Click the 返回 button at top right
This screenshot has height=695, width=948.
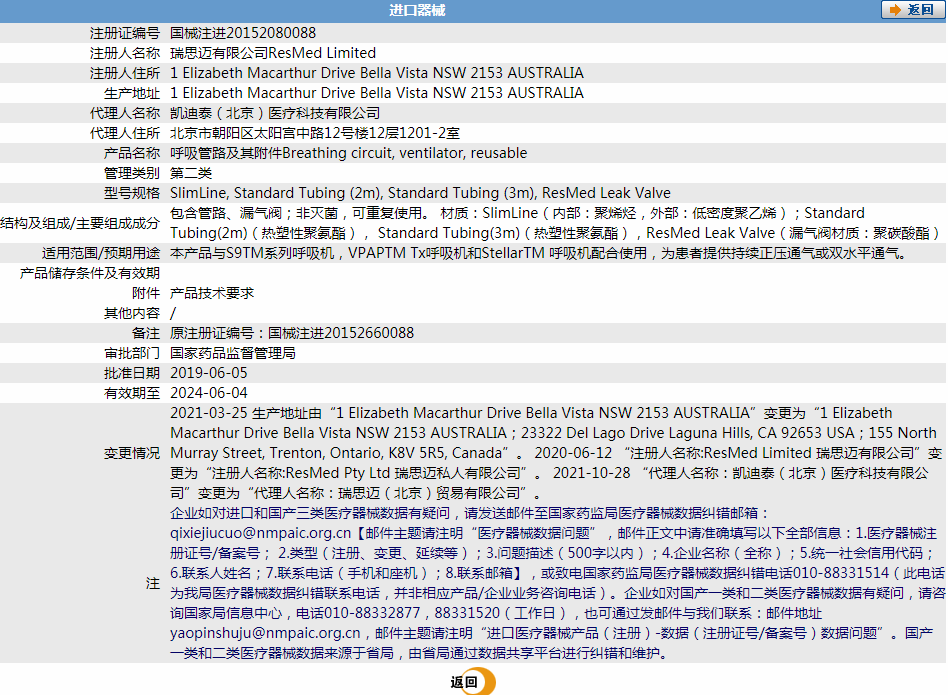click(913, 10)
